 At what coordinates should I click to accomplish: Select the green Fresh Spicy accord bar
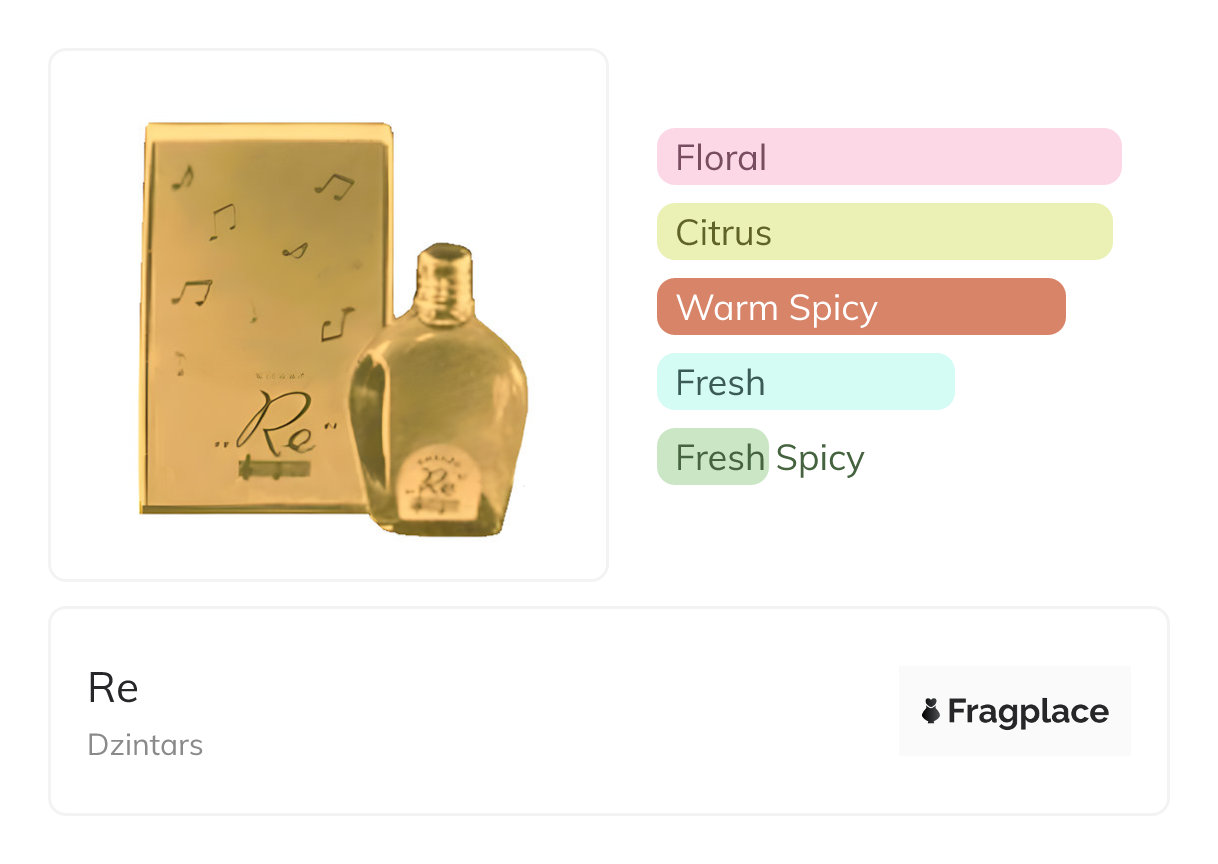pos(713,457)
